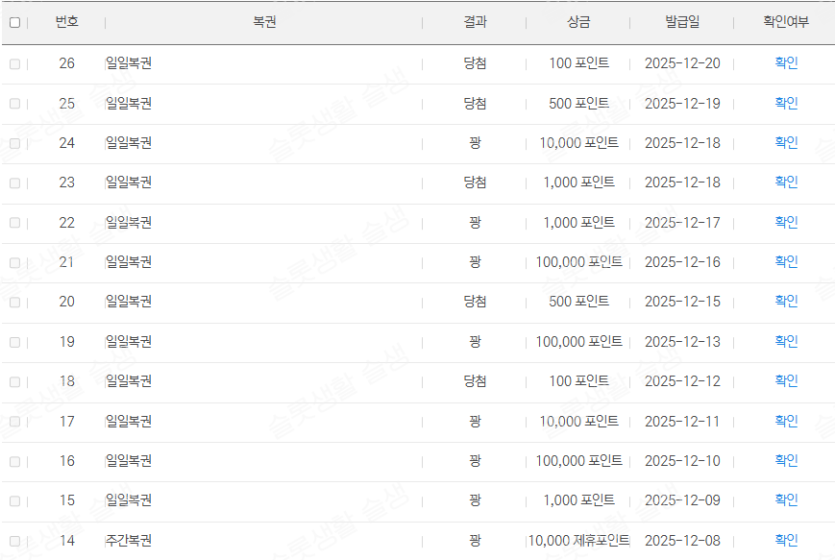Click the 확인 link for row 20
The width and height of the screenshot is (835, 560).
tap(786, 301)
